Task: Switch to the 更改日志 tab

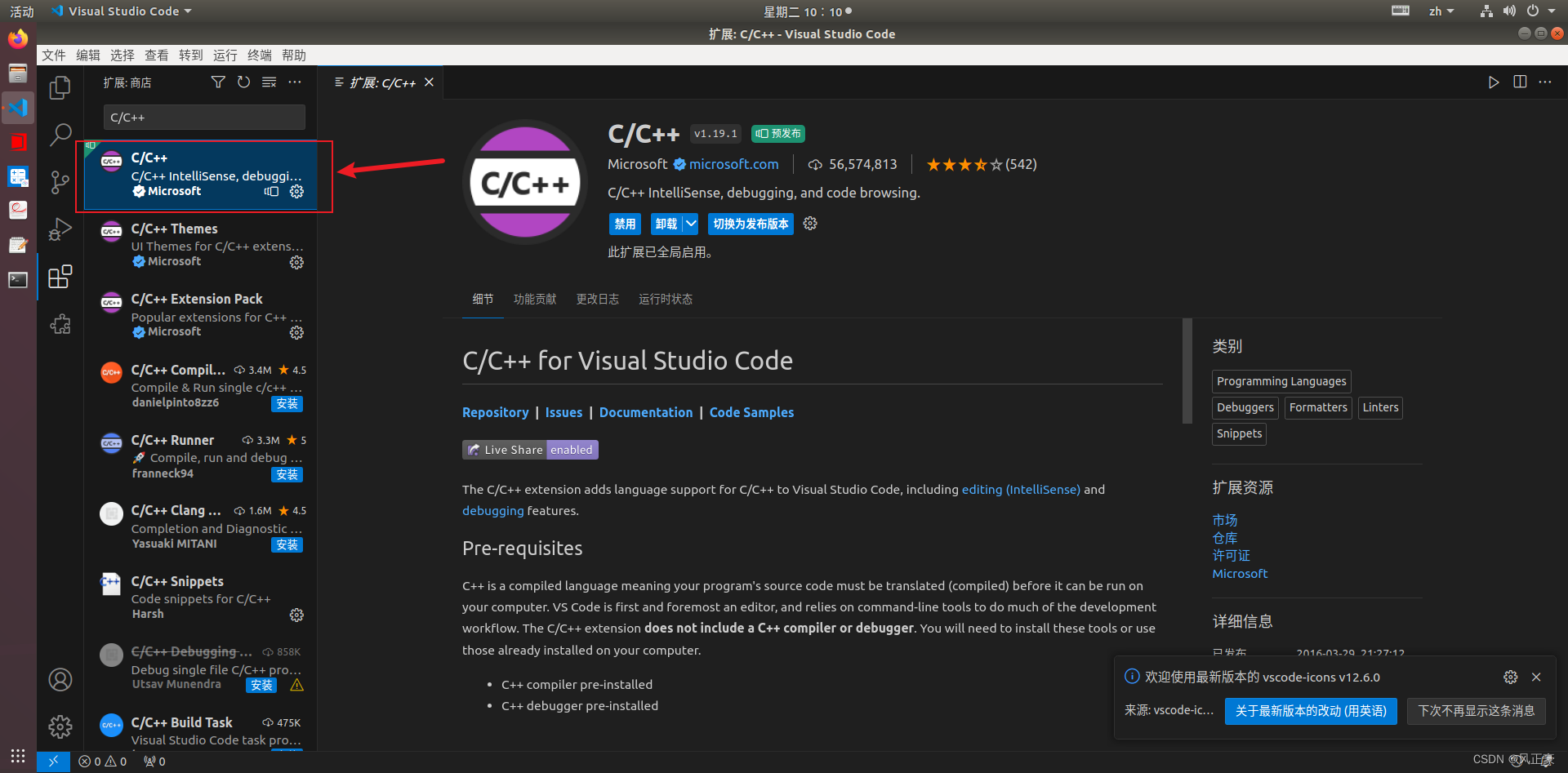Action: [x=598, y=299]
